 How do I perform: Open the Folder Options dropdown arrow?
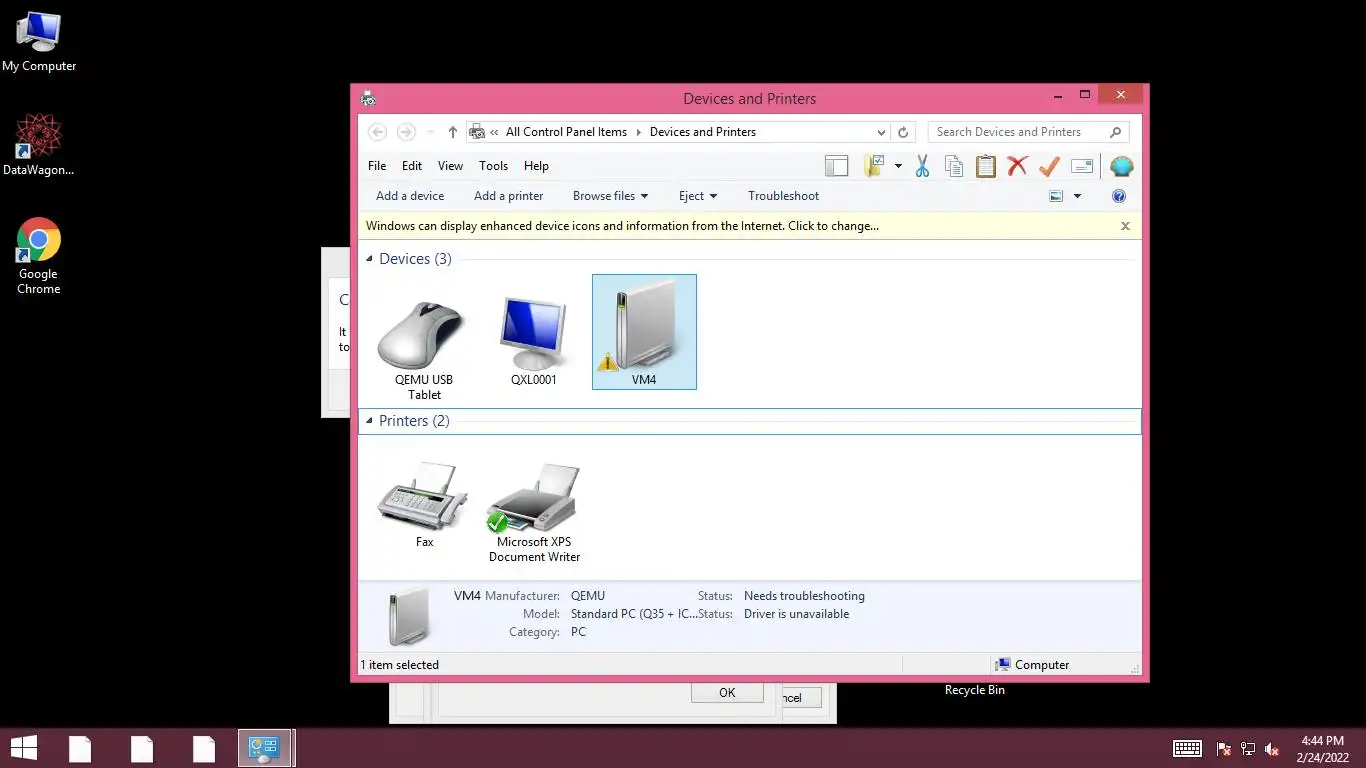(898, 166)
